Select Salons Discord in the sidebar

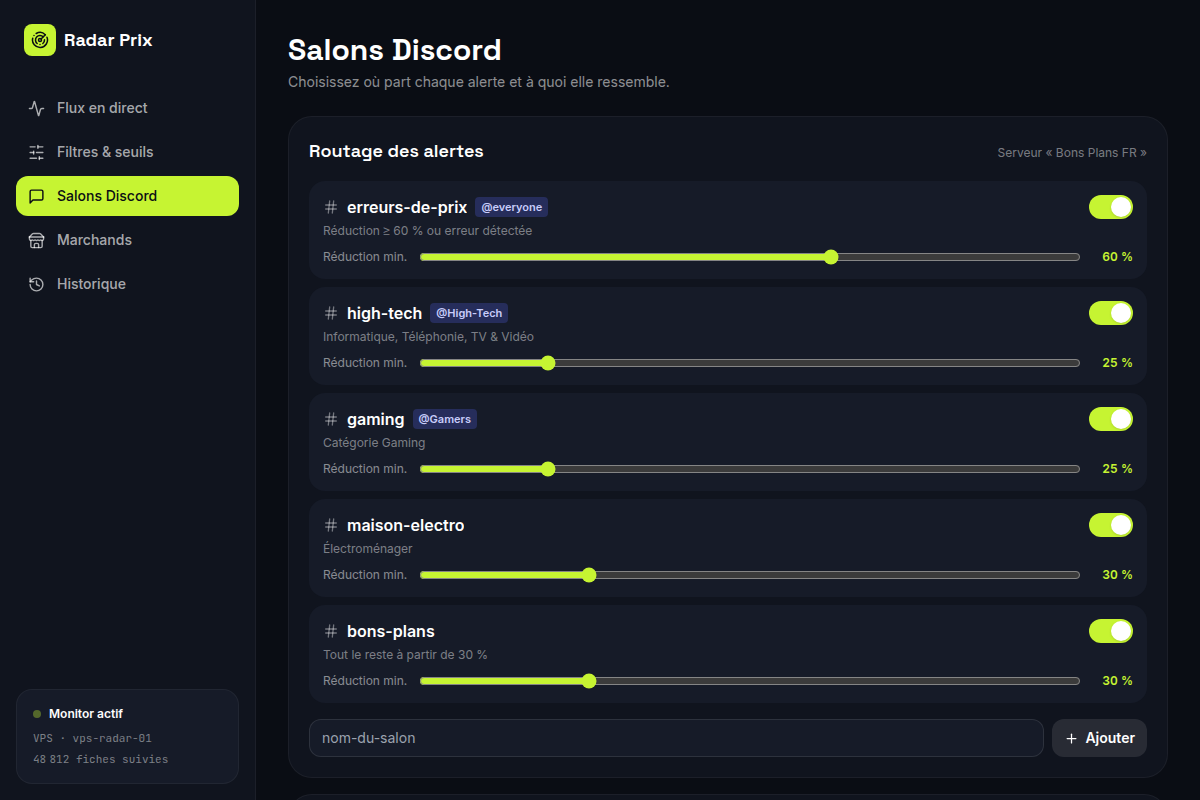click(127, 196)
